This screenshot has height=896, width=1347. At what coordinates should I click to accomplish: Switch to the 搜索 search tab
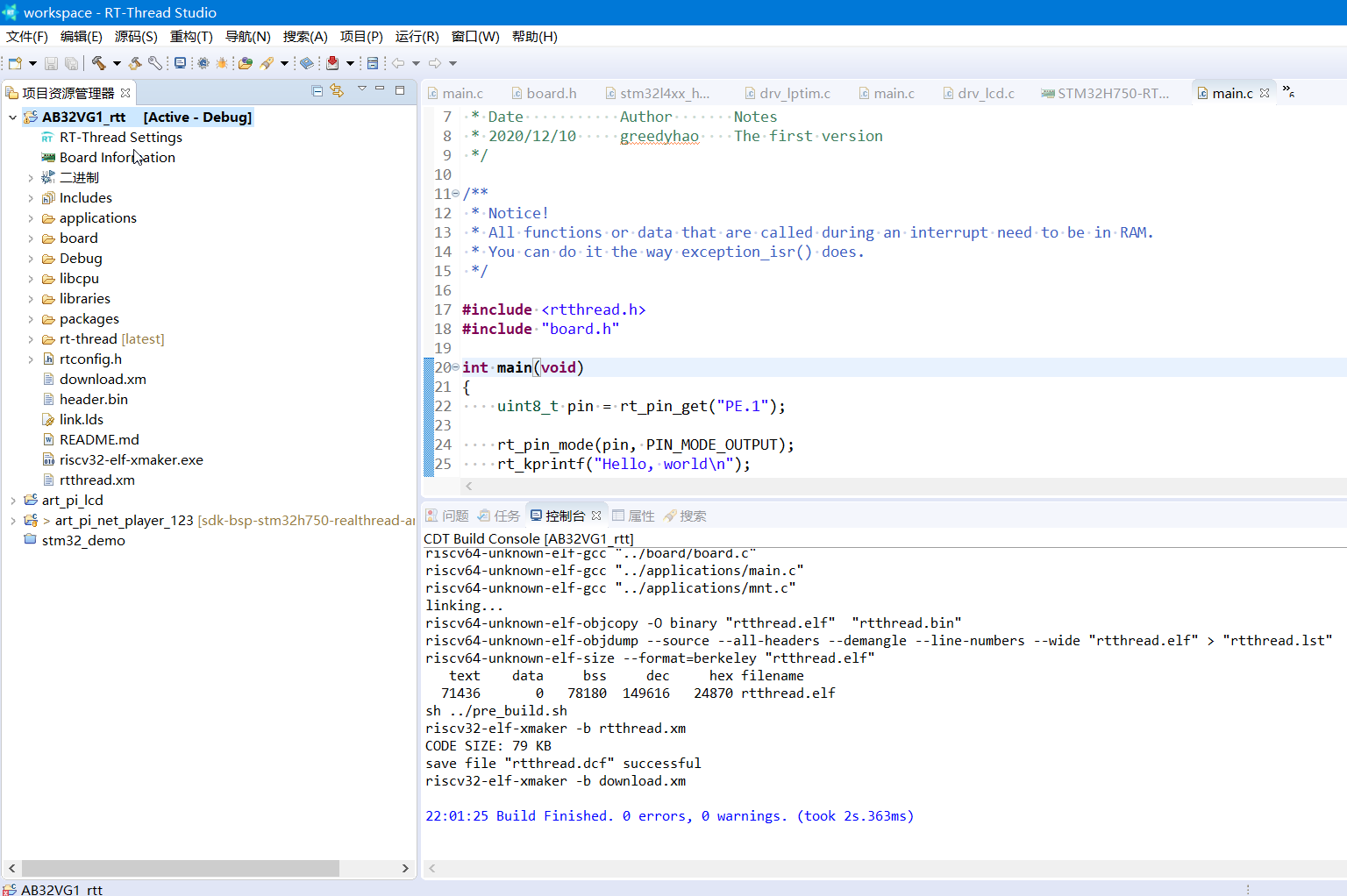685,516
